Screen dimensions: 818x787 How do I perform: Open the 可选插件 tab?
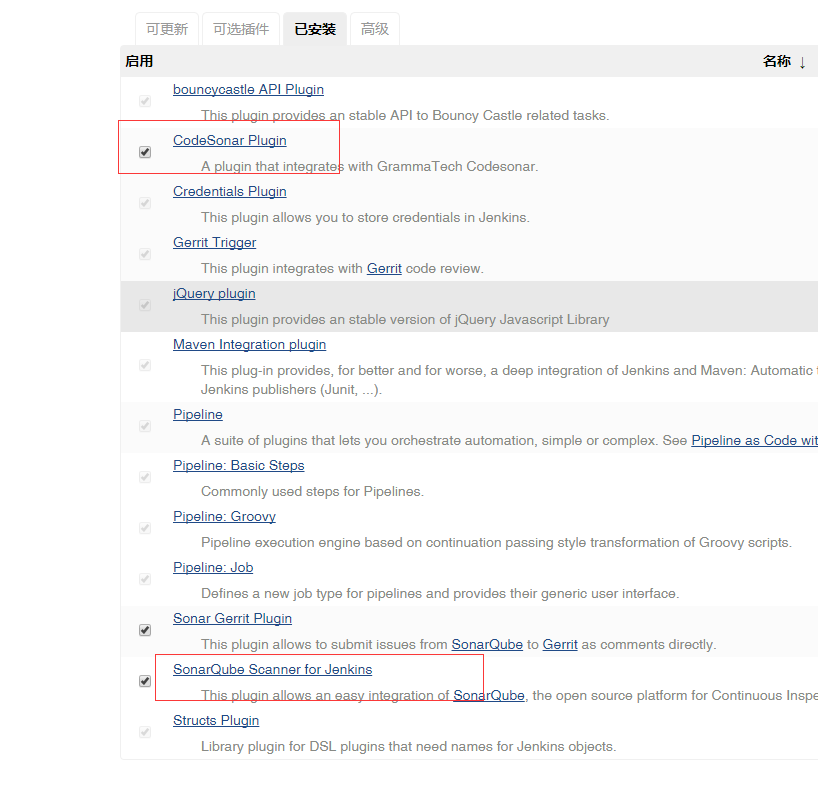(x=241, y=29)
